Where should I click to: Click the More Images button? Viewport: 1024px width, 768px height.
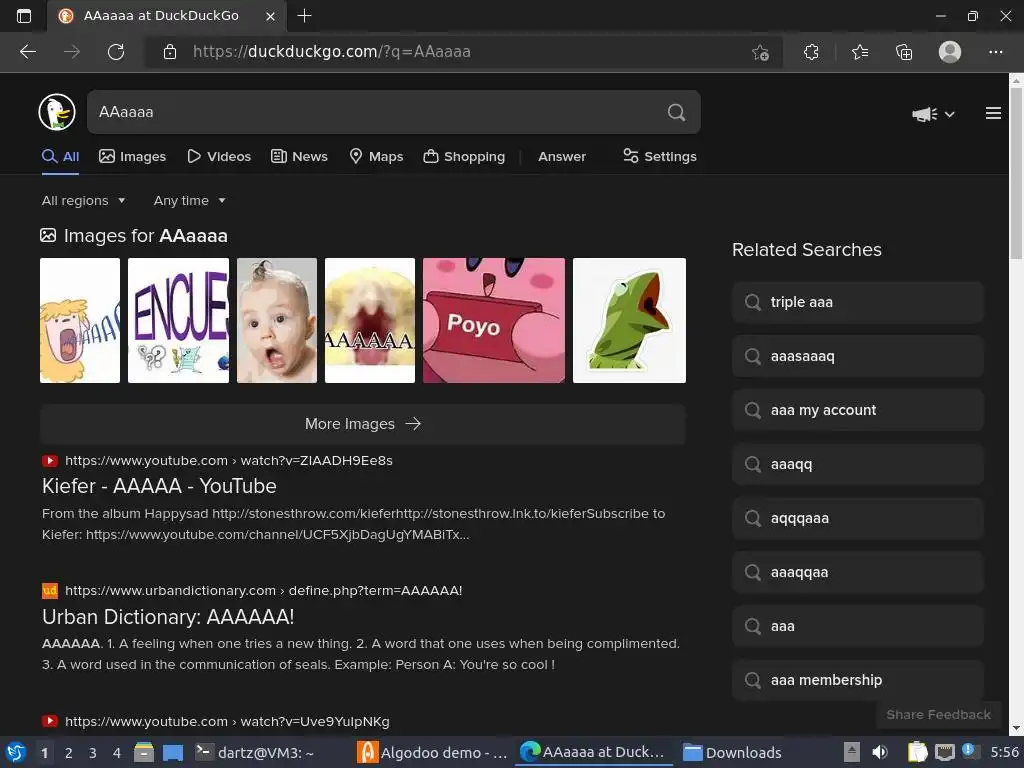363,424
